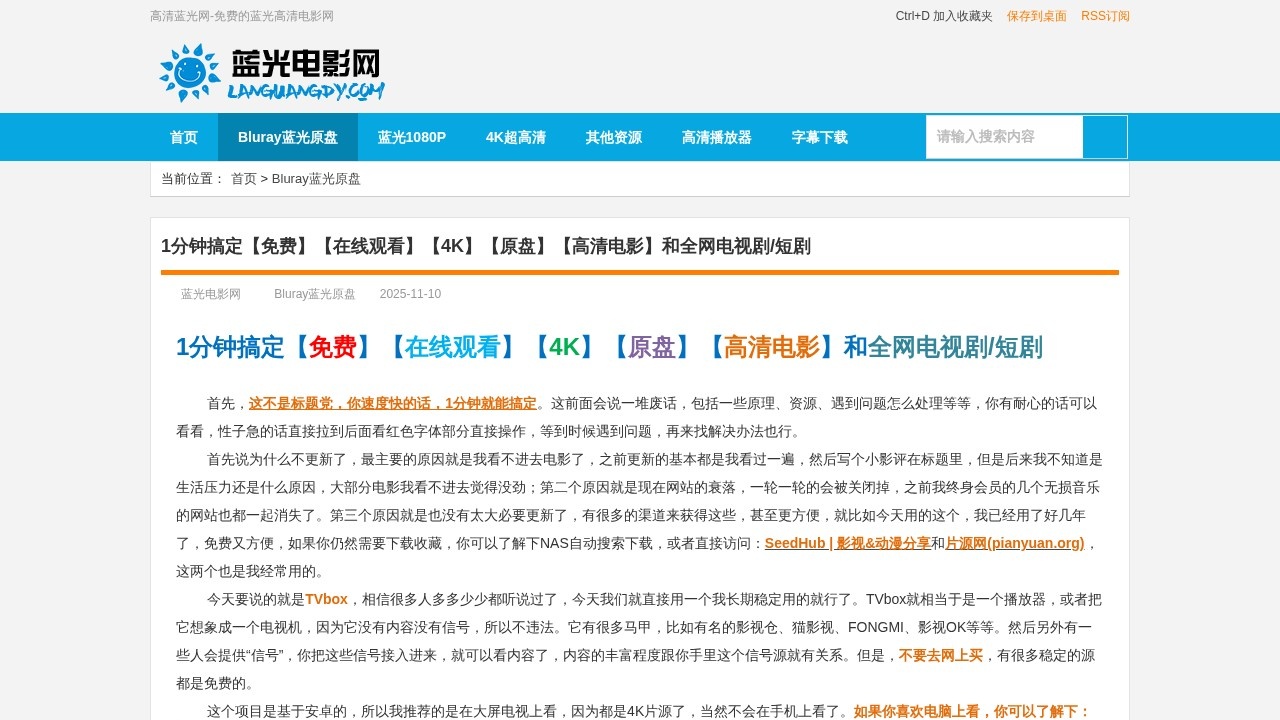Open Bluray蓝光原盘 from the breadcrumb
This screenshot has width=1280, height=720.
[317, 178]
